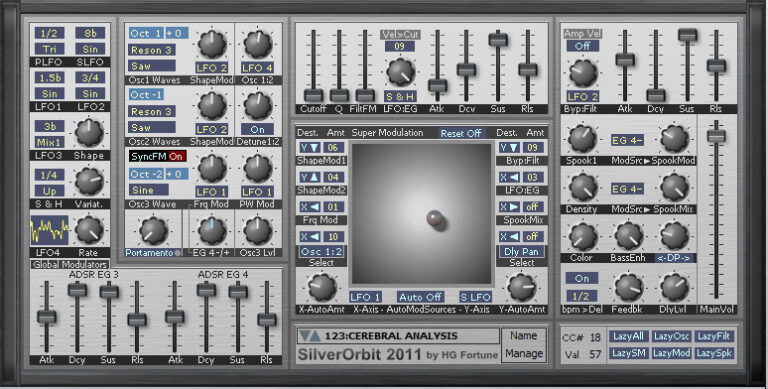Click the X right-arrow direction for SpookMix

tap(509, 207)
